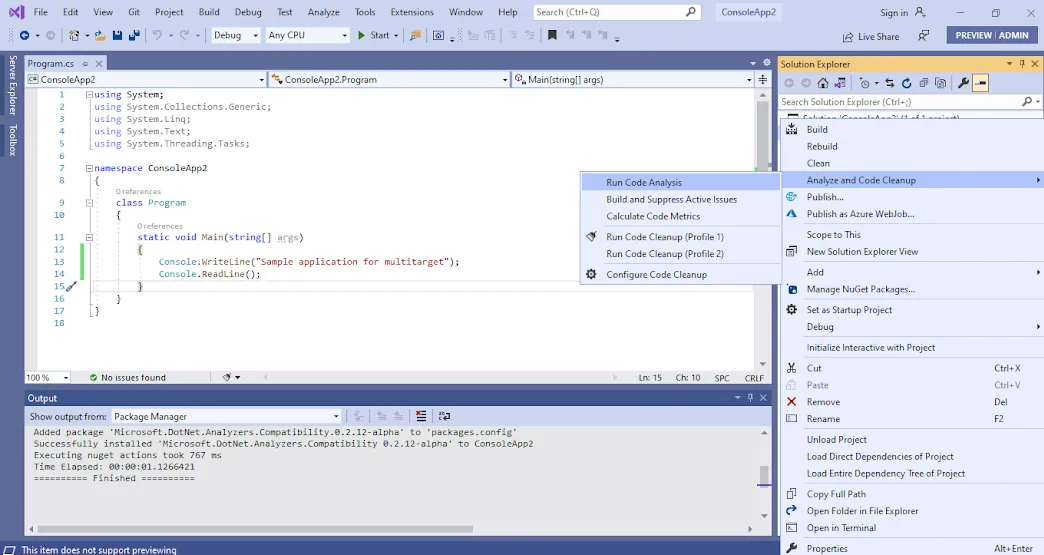Select Publish as Azure WebJob

point(912,214)
